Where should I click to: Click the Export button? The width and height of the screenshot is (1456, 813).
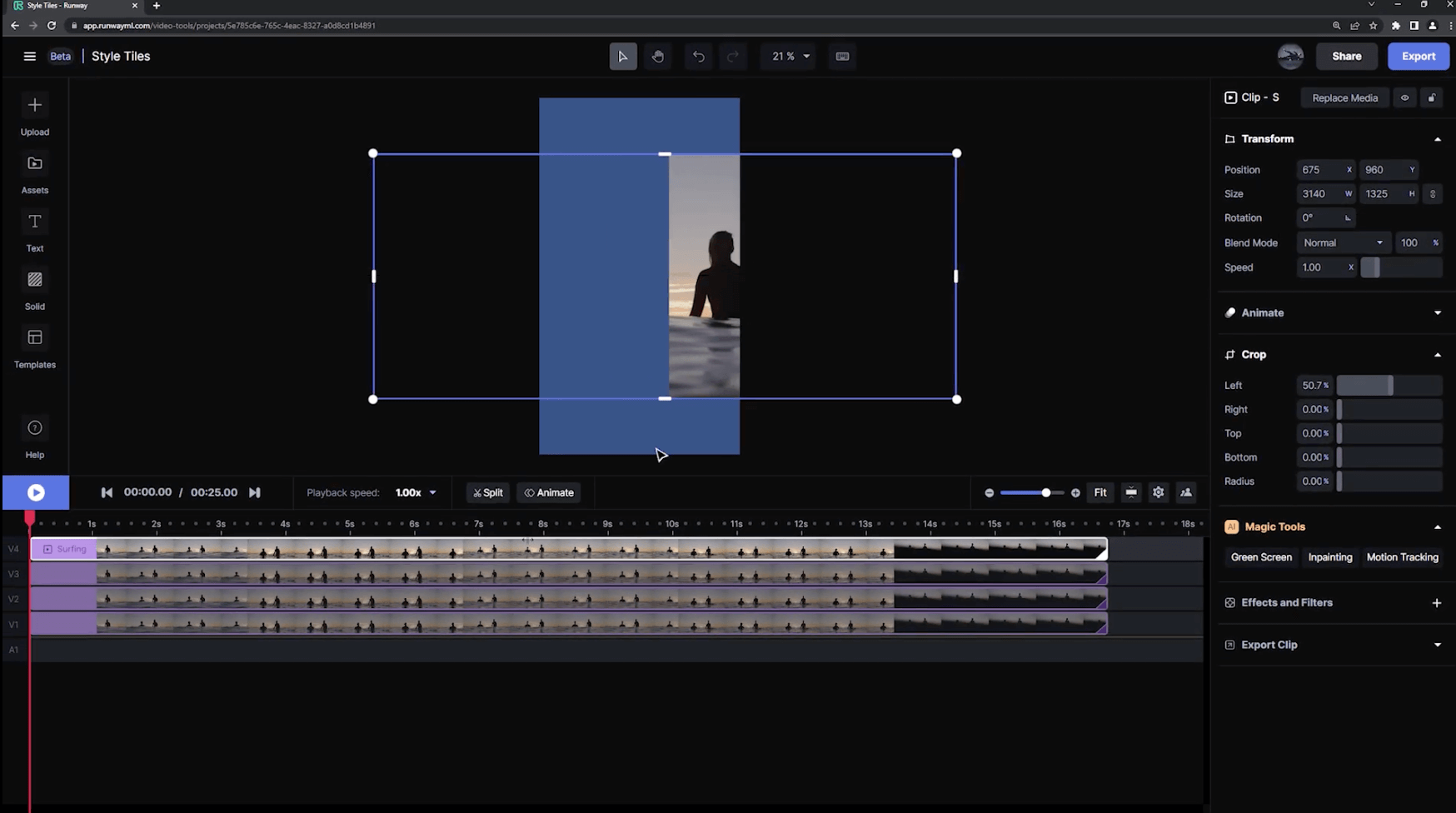pyautogui.click(x=1418, y=57)
